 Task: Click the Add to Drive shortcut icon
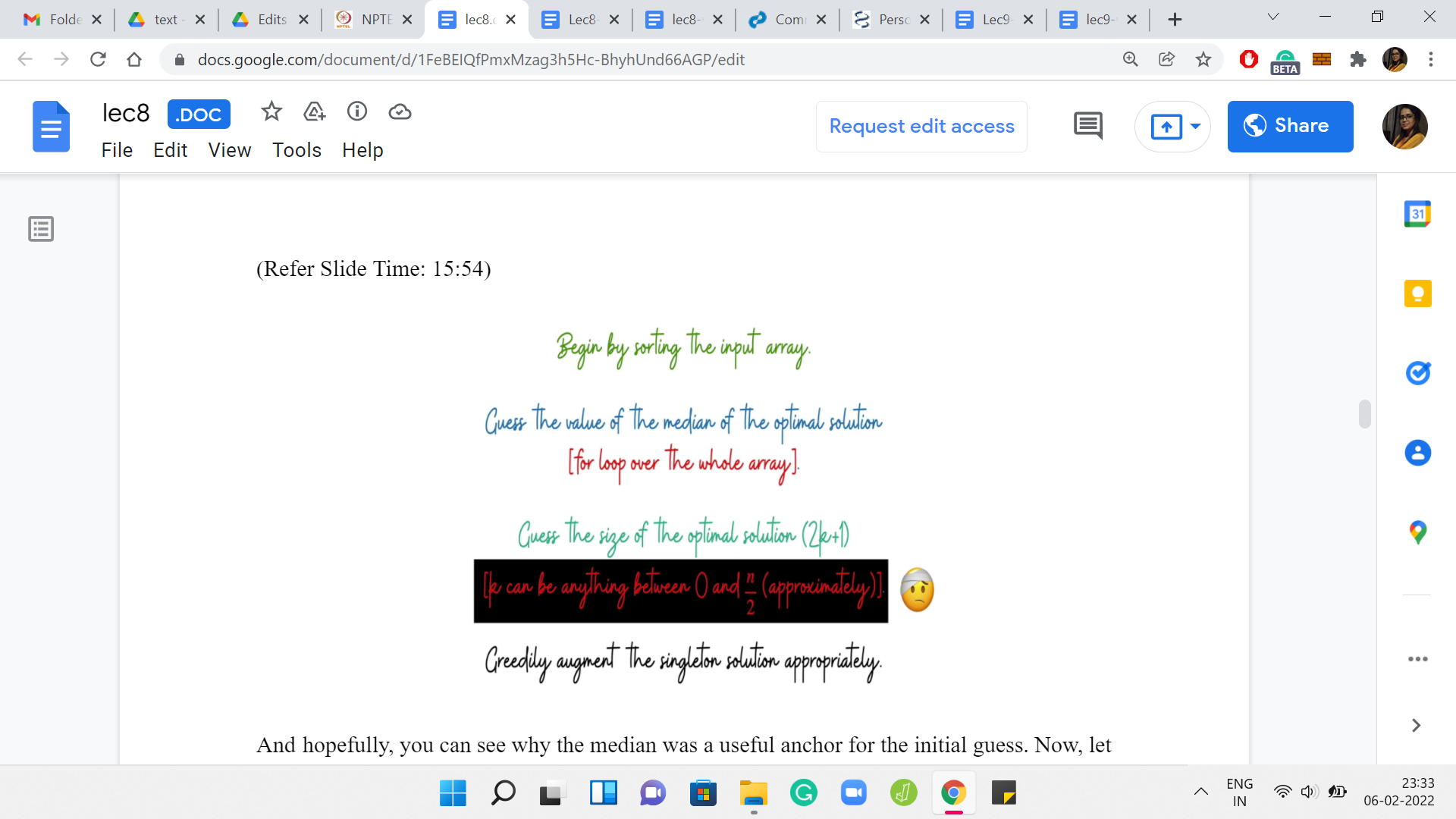pyautogui.click(x=314, y=112)
